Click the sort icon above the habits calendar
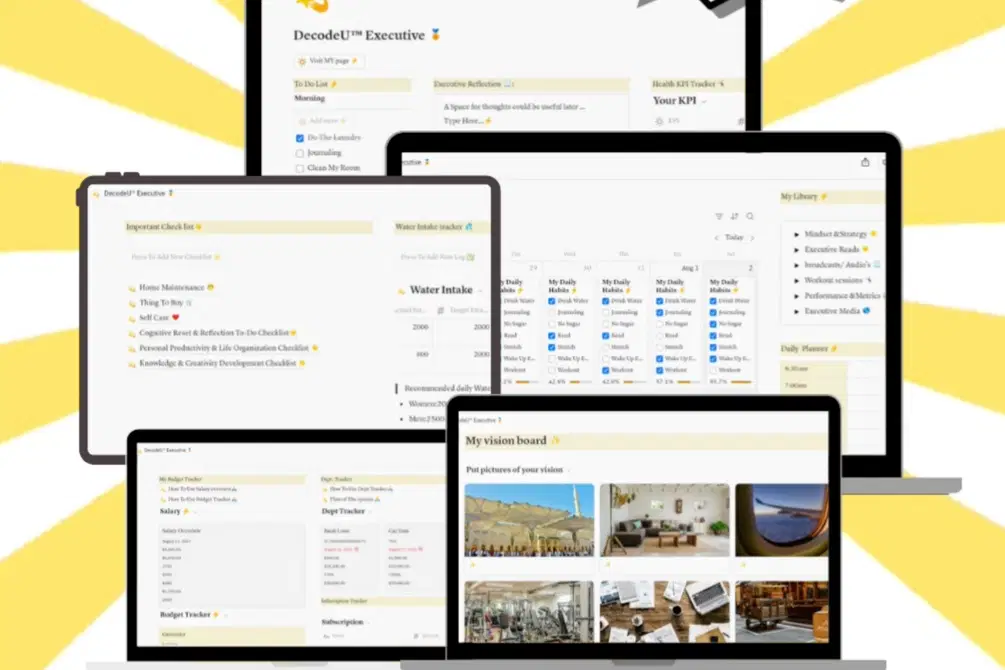Viewport: 1005px width, 670px height. point(734,216)
